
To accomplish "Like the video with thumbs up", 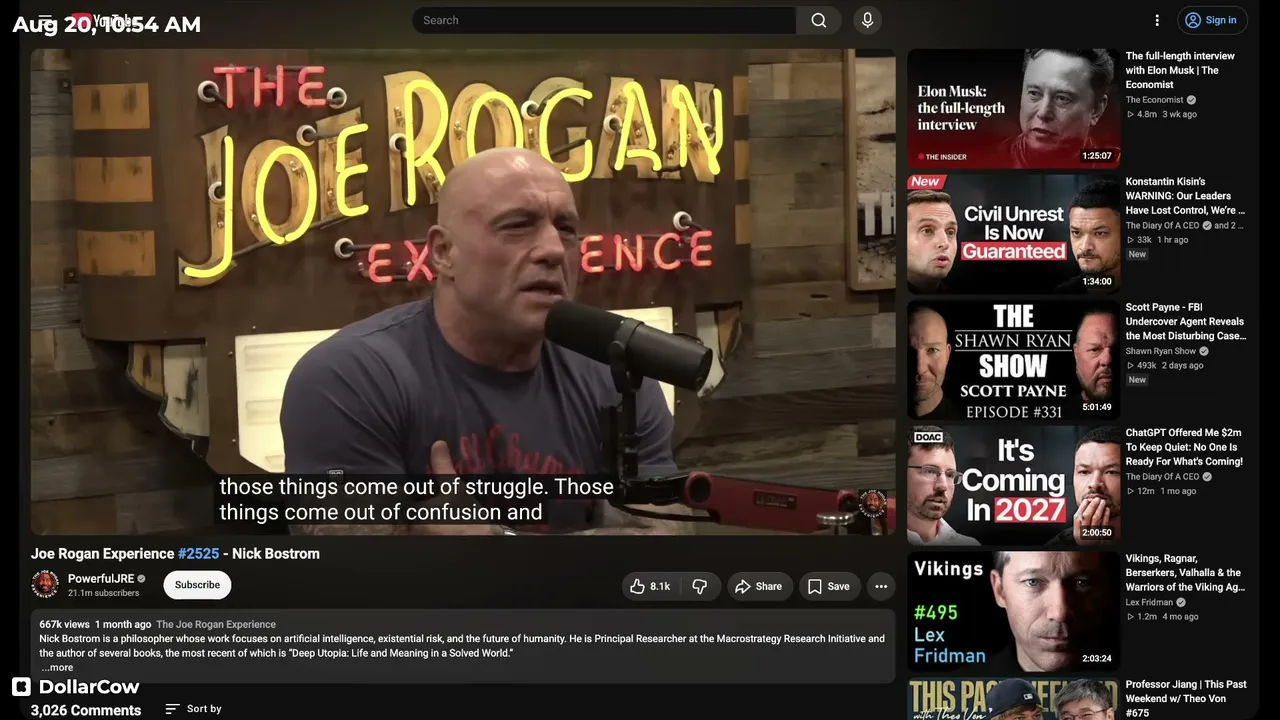I will click(649, 587).
